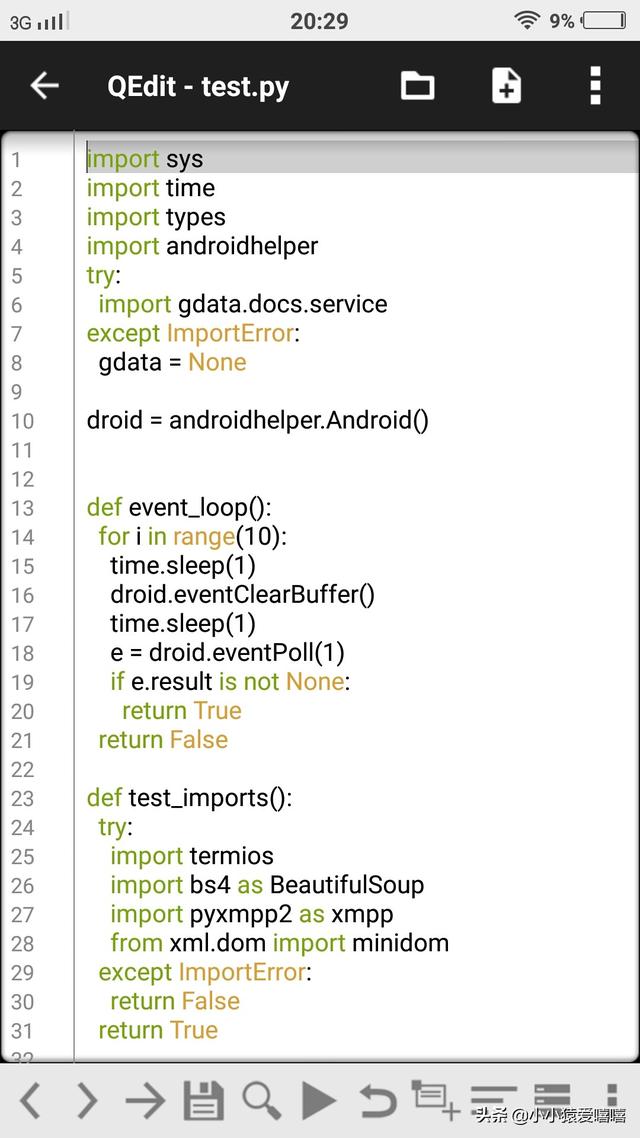Tap the 'droid = androidhelper.Android()' line
The width and height of the screenshot is (640, 1138).
(257, 420)
